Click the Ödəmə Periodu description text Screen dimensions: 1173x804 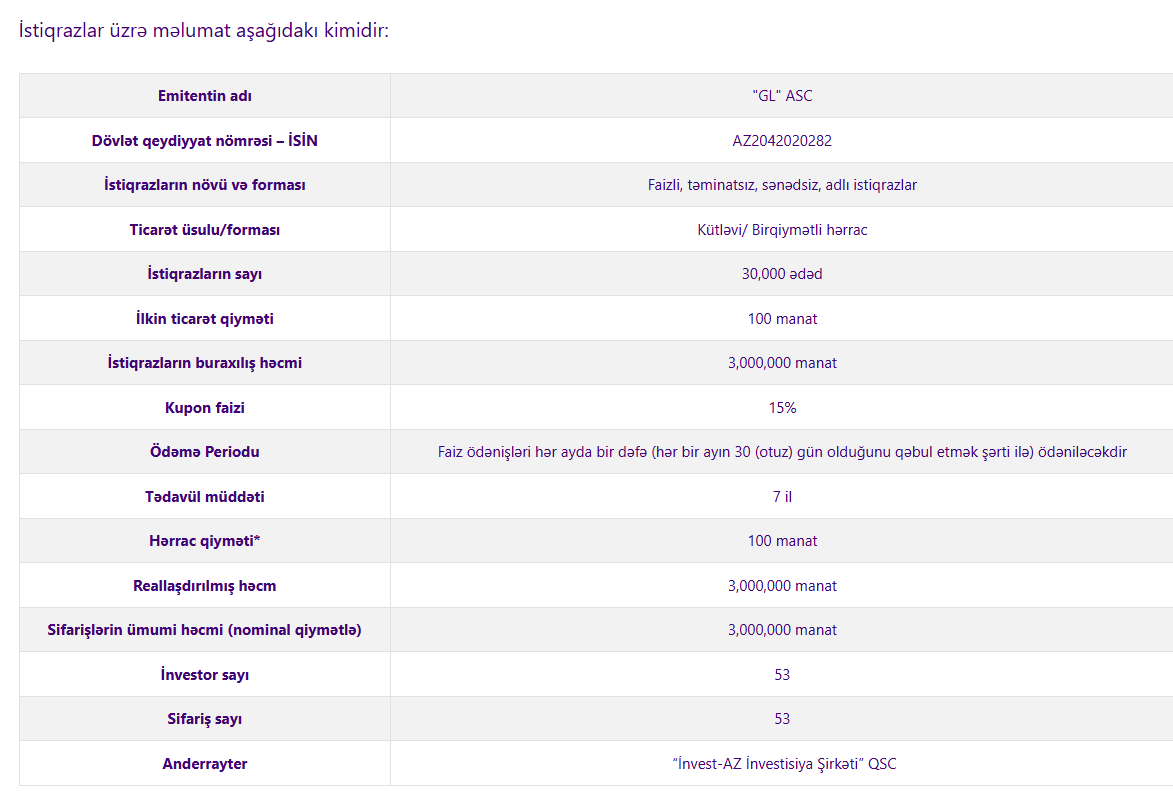point(782,452)
